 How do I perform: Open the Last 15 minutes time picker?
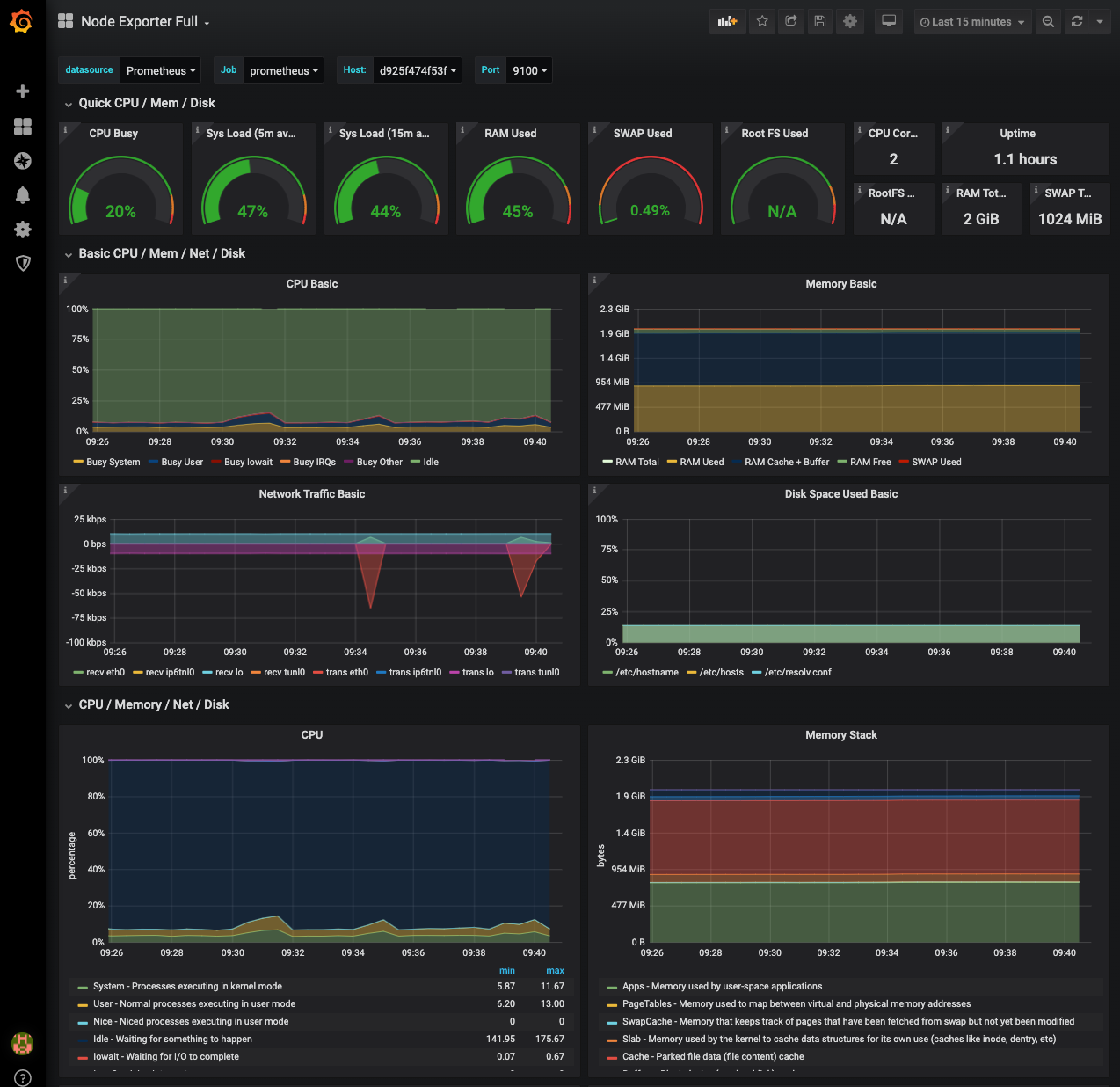(971, 22)
